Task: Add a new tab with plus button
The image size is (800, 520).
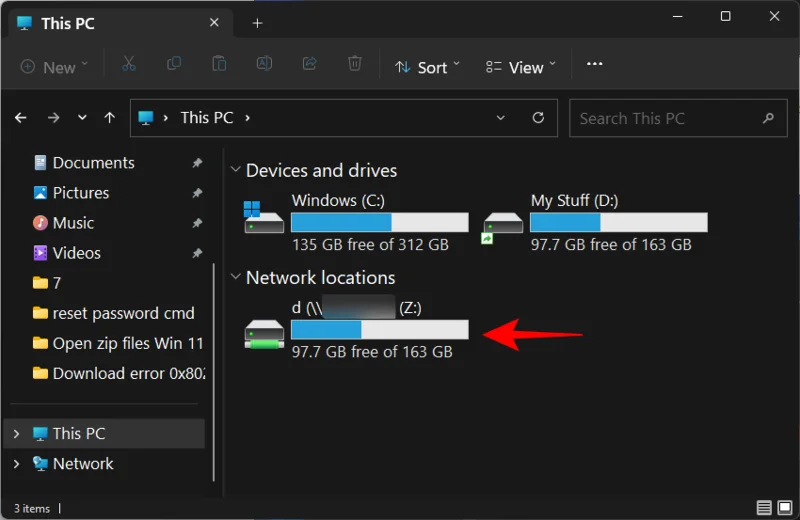Action: [x=258, y=23]
